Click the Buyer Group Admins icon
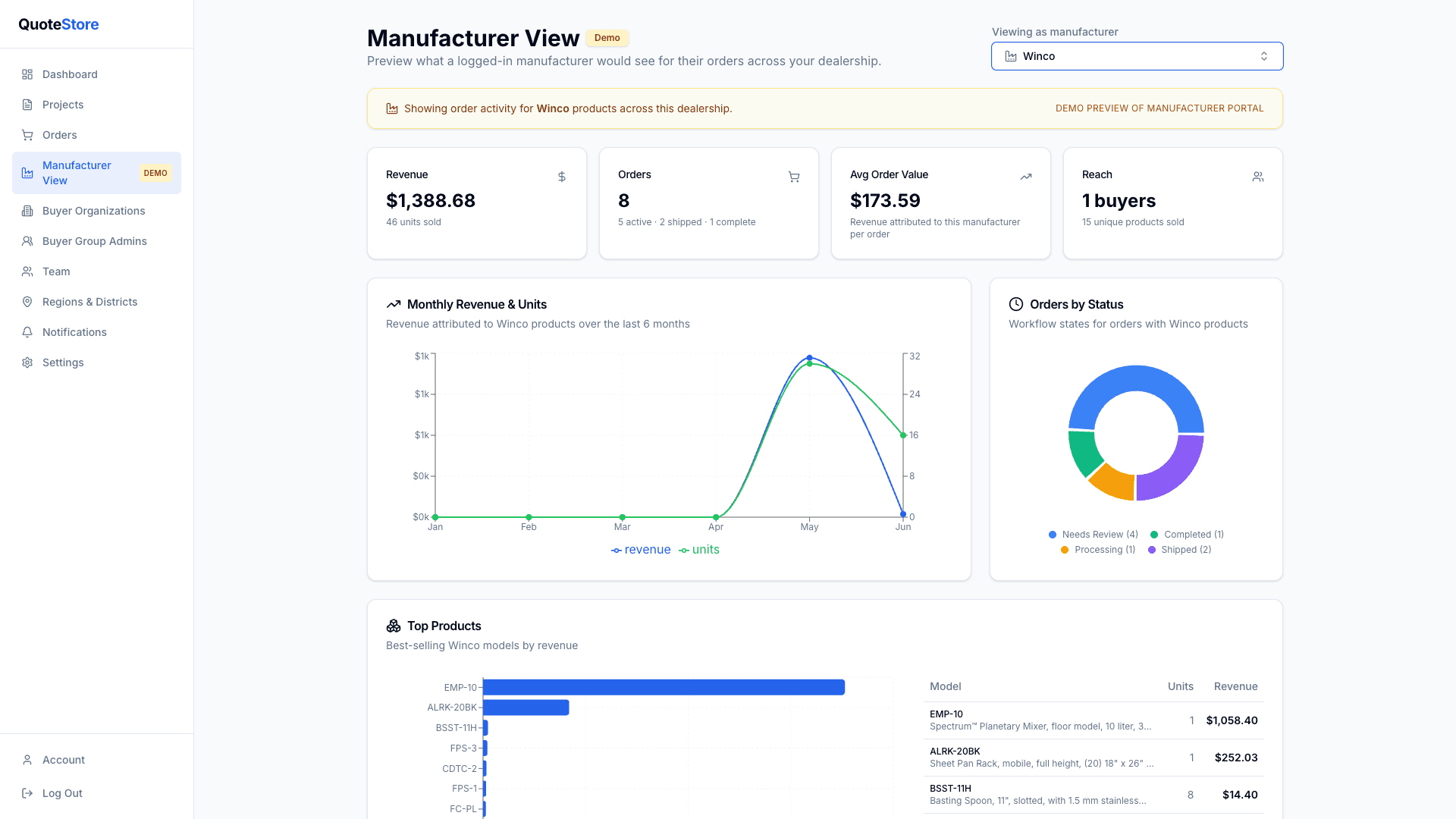 27,241
